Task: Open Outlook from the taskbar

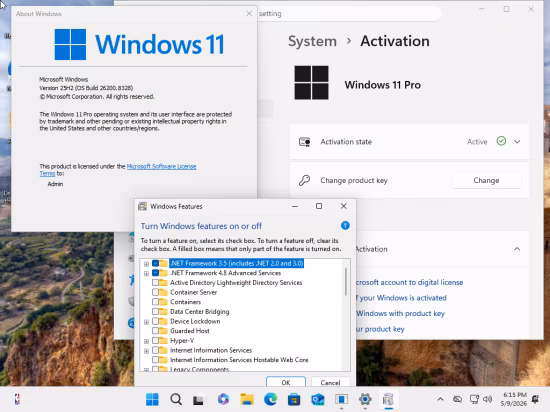Action: point(318,399)
